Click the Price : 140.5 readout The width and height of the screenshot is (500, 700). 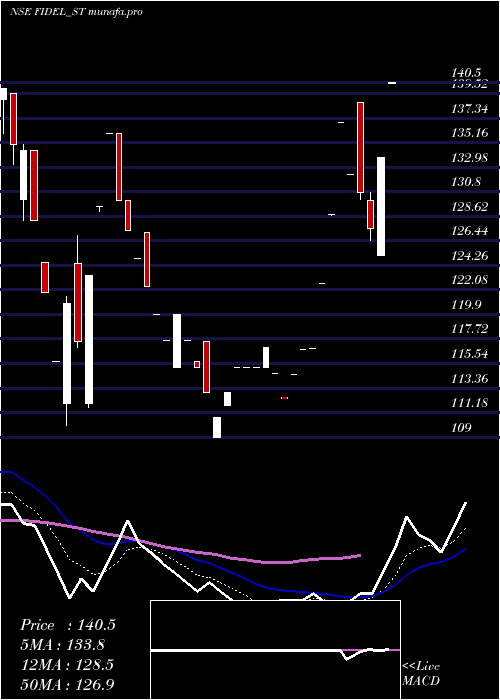pyautogui.click(x=68, y=625)
